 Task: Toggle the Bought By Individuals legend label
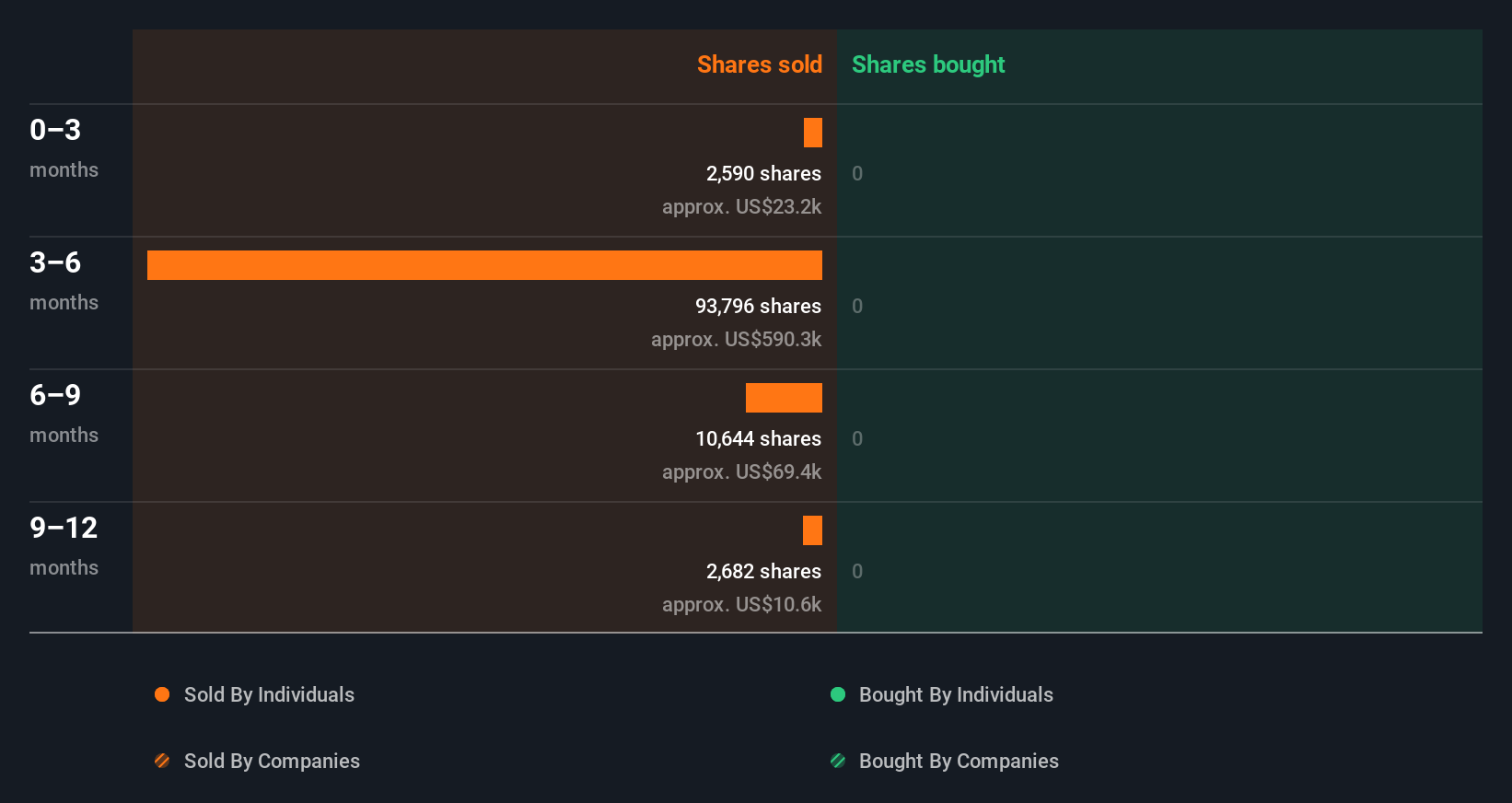click(956, 694)
